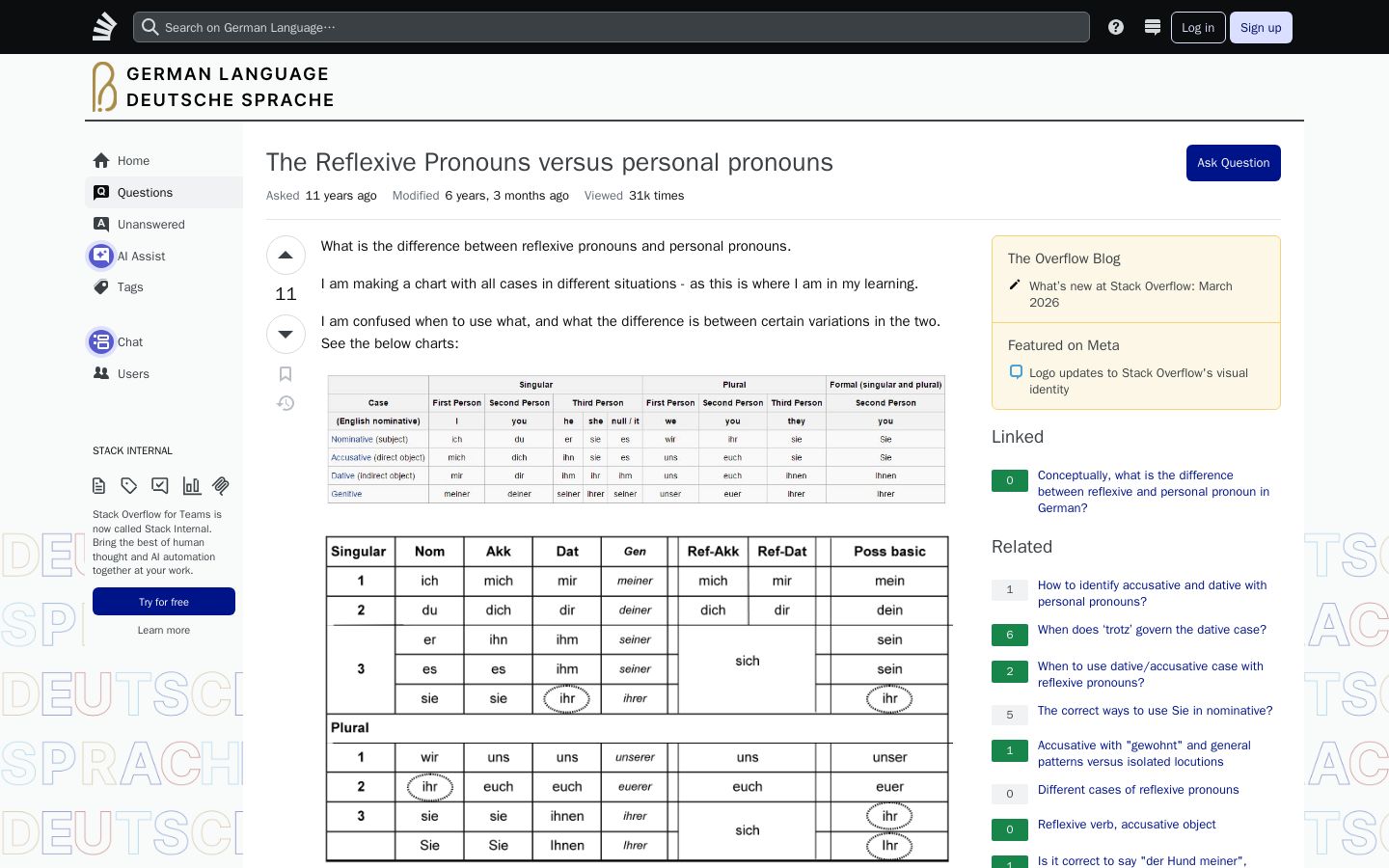
Task: Click the question vote count 11
Action: pos(286,294)
